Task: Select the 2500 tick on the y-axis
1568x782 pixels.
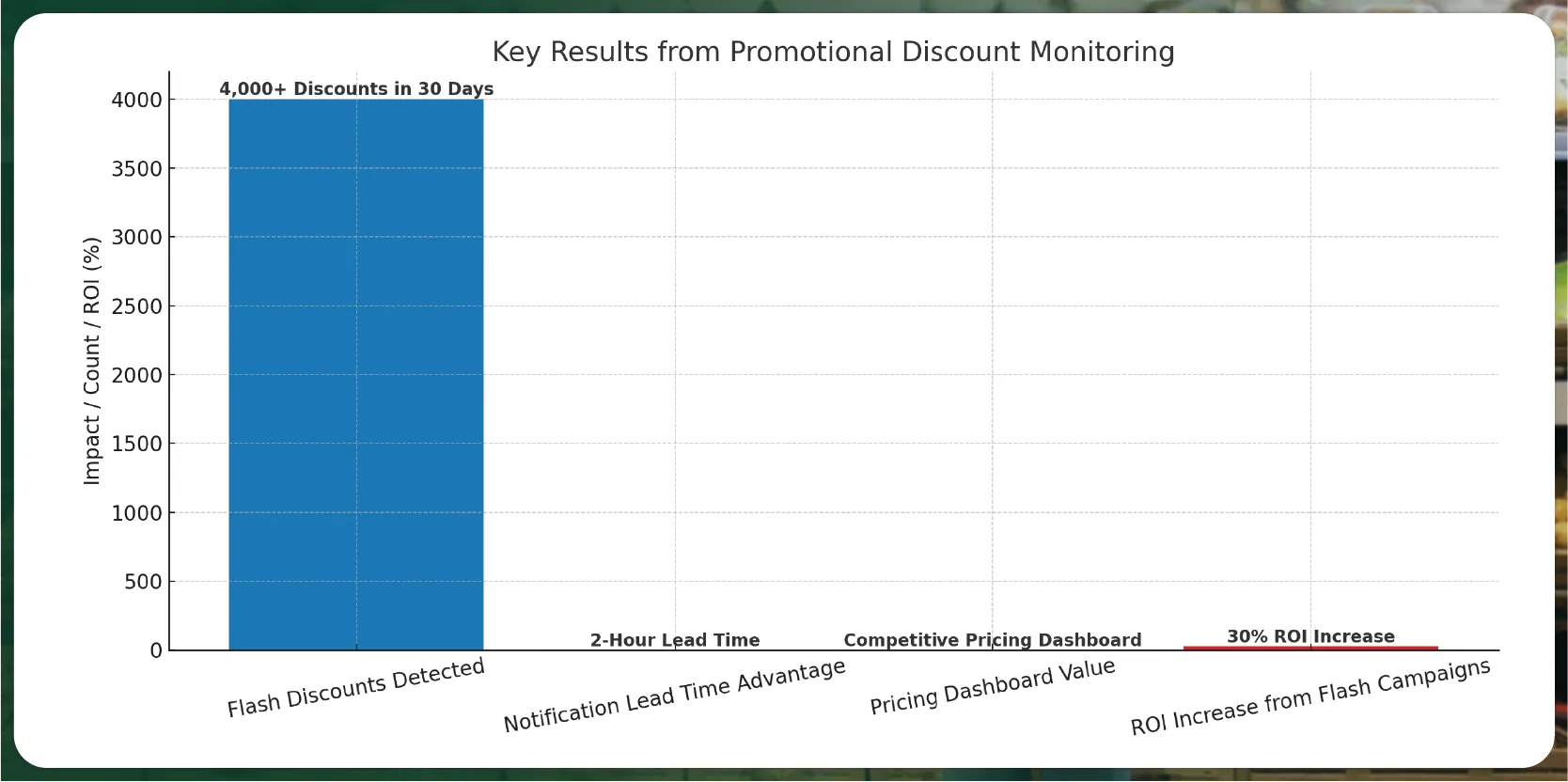Action: (x=136, y=306)
